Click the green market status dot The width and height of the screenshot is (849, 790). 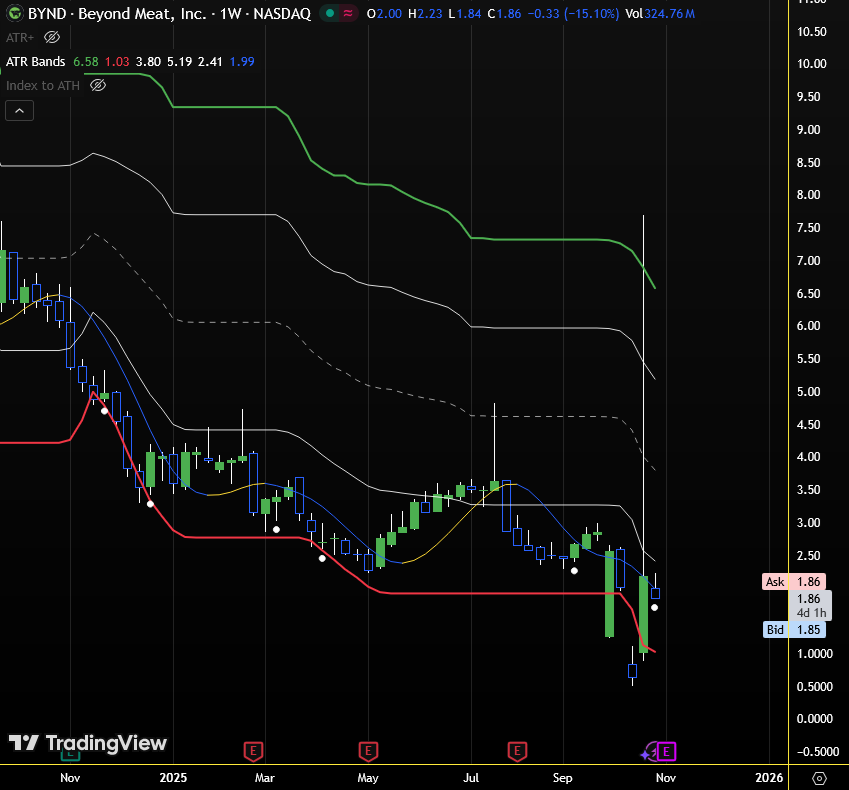click(x=329, y=14)
